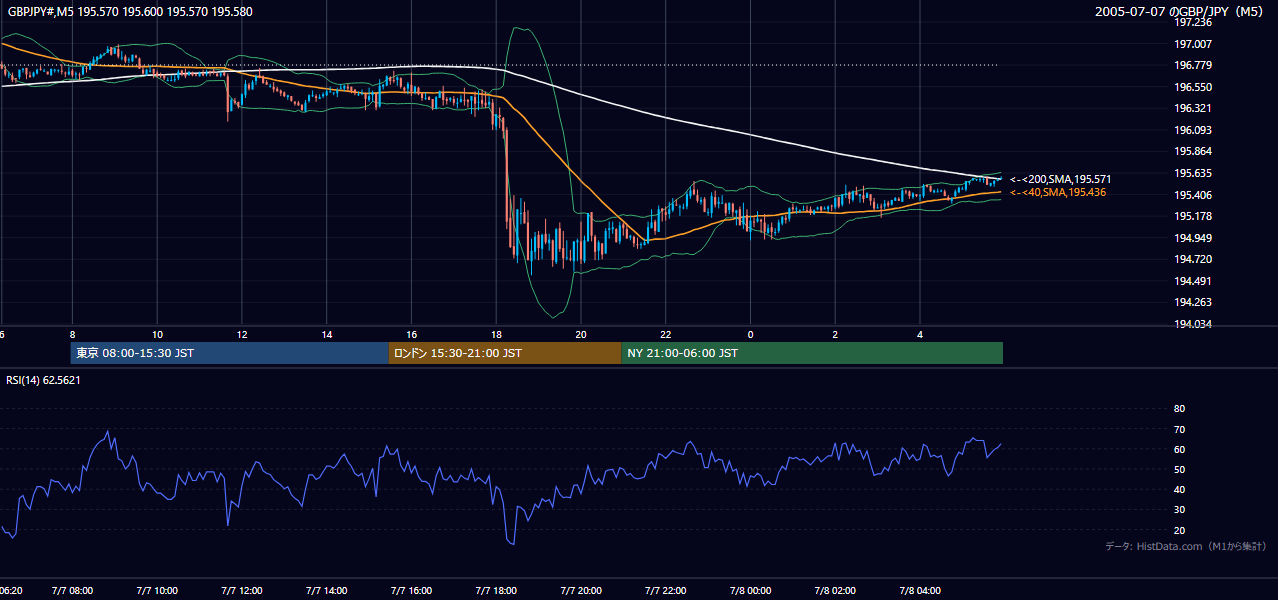Click price axis label 194.949

click(x=1194, y=238)
